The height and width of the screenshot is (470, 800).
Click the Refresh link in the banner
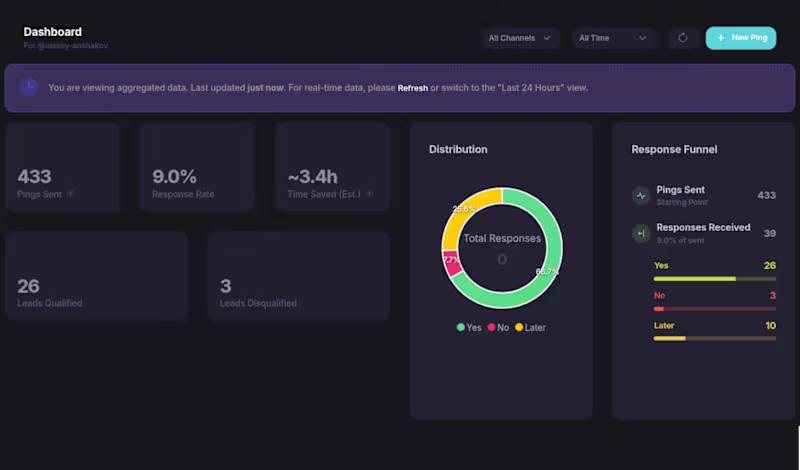413,88
